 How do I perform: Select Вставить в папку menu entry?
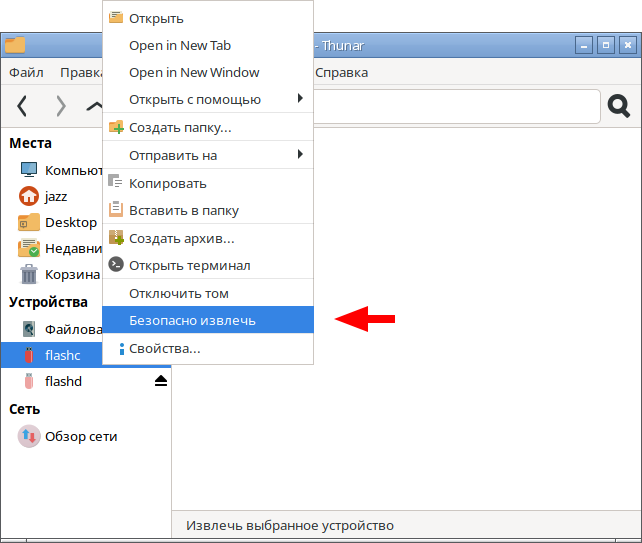pos(208,210)
